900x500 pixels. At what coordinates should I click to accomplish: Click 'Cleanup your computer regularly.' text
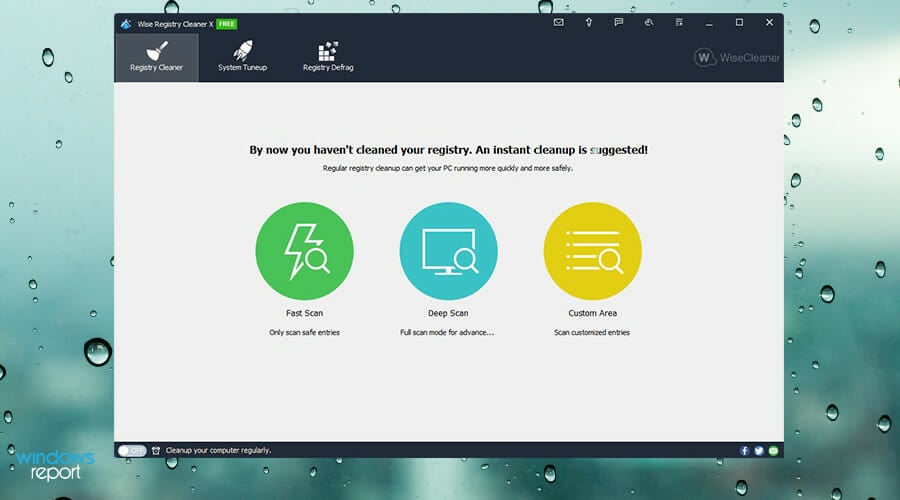pyautogui.click(x=218, y=451)
